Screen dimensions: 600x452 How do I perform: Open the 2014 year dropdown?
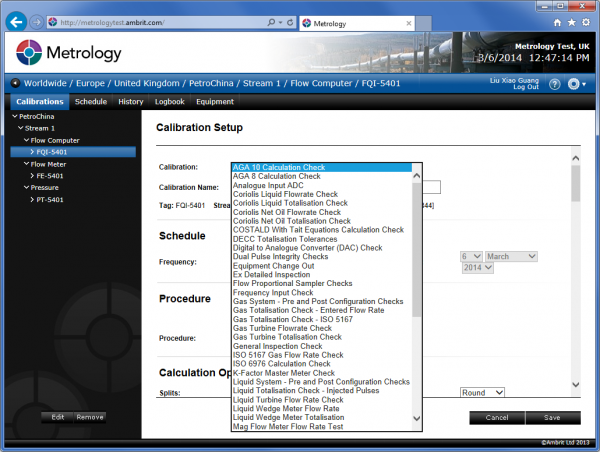click(x=478, y=268)
